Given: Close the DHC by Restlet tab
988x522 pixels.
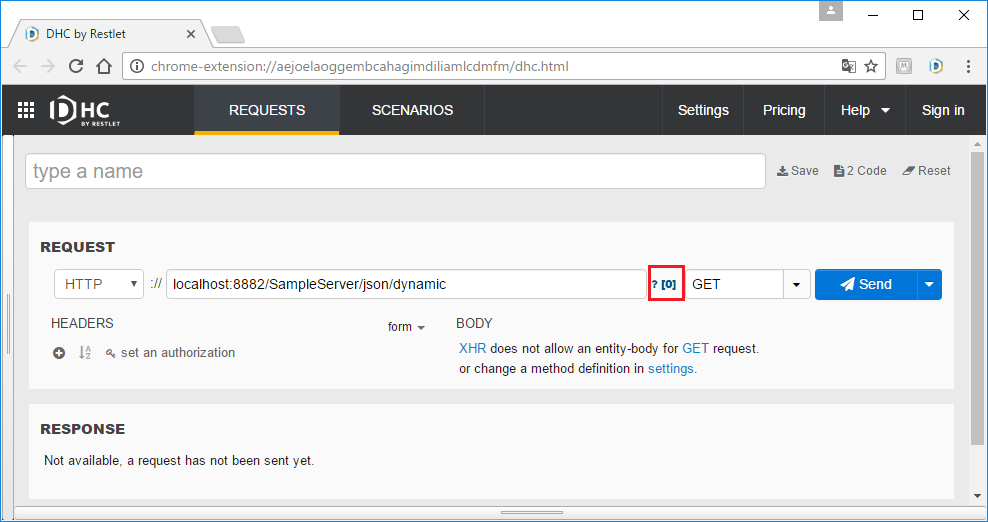Looking at the screenshot, I should (191, 34).
